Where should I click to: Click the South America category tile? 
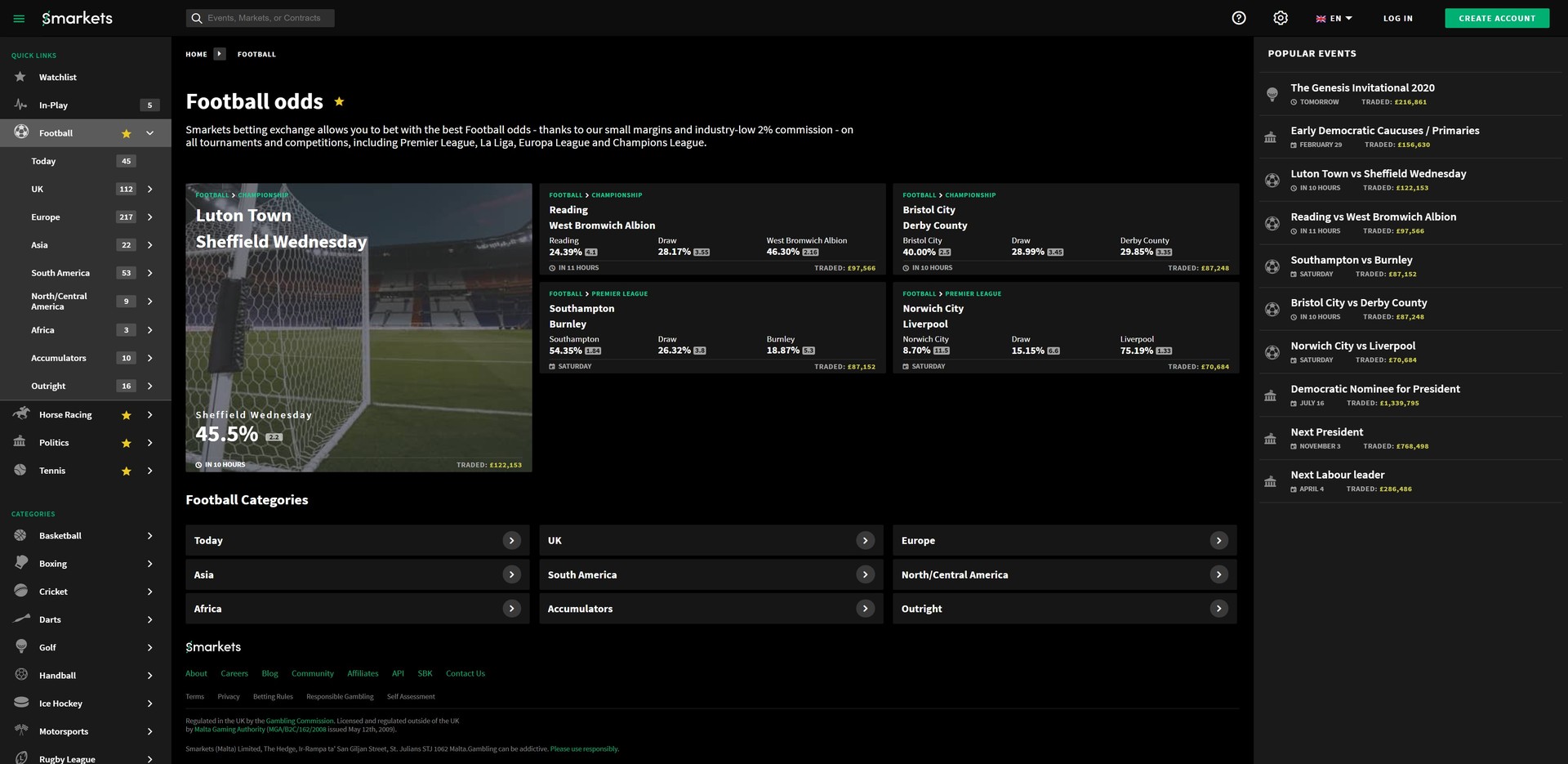coord(711,574)
